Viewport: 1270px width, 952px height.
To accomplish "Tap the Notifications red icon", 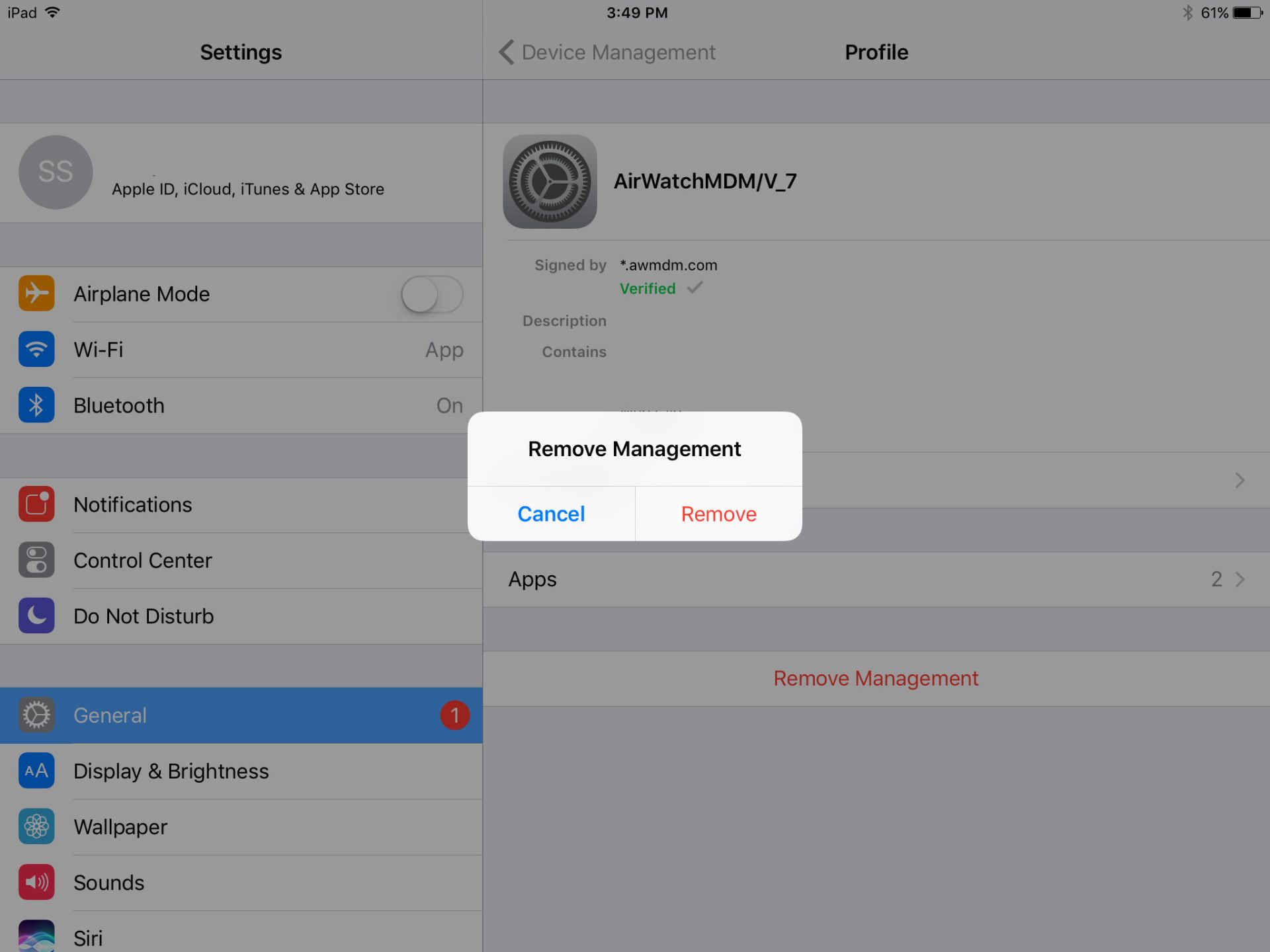I will tap(36, 504).
